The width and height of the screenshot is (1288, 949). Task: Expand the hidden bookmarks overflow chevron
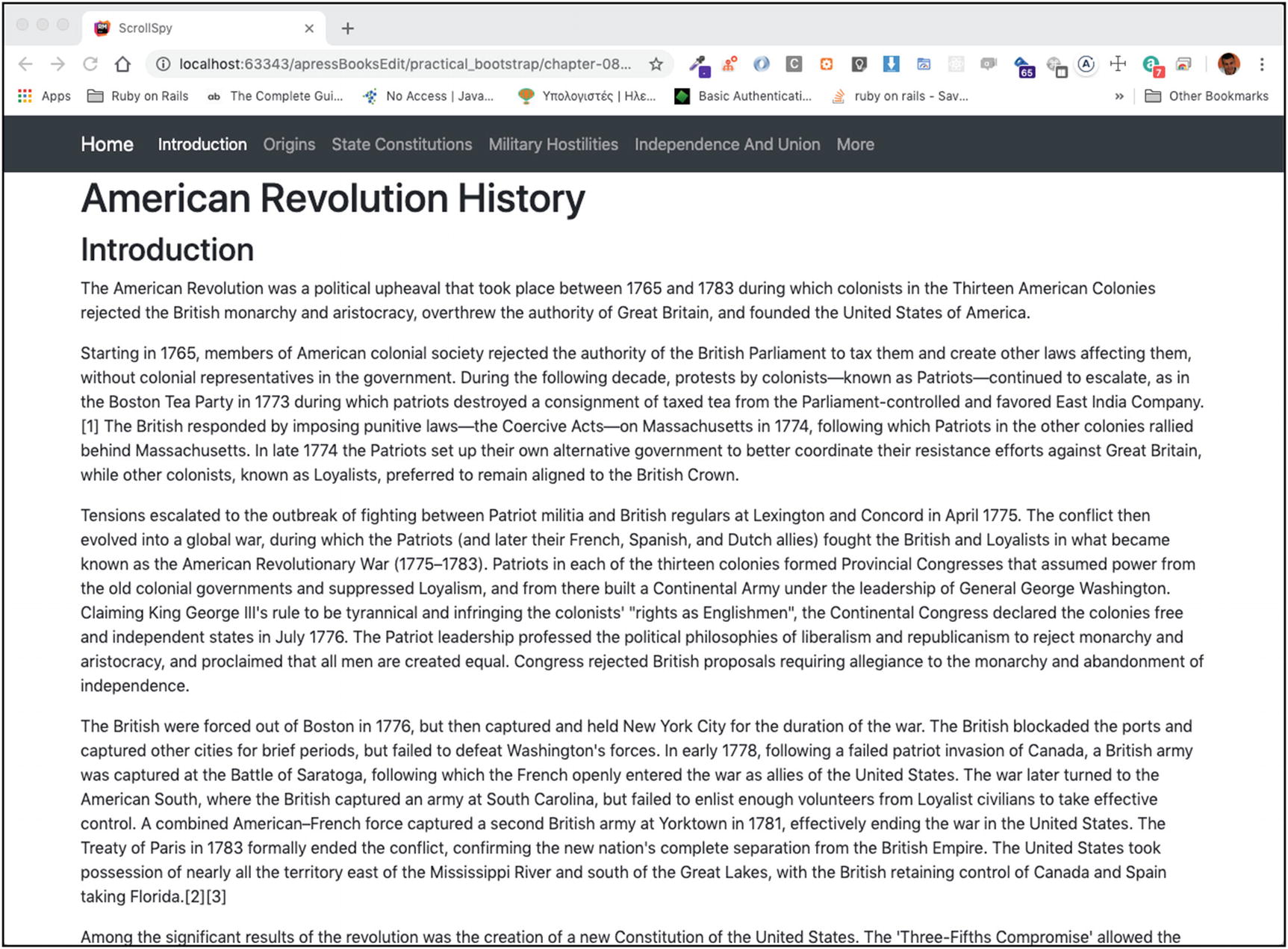1119,96
